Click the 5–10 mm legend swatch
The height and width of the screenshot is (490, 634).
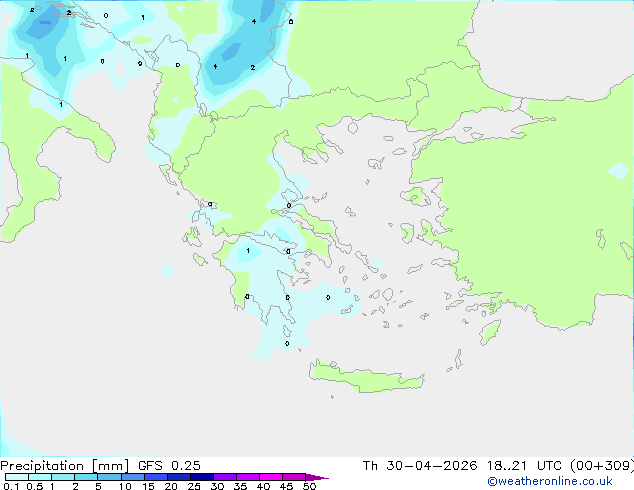pyautogui.click(x=109, y=477)
